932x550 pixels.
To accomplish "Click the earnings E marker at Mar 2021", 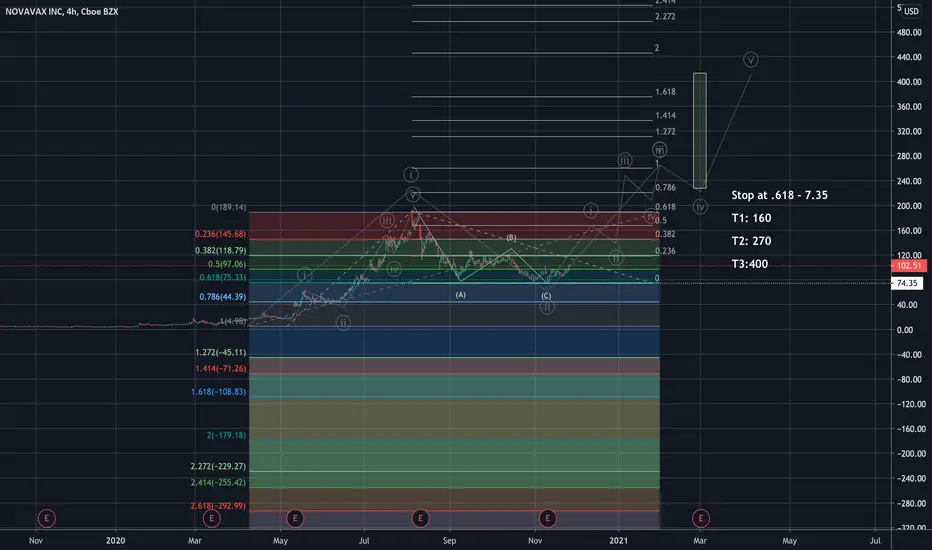I will click(700, 518).
